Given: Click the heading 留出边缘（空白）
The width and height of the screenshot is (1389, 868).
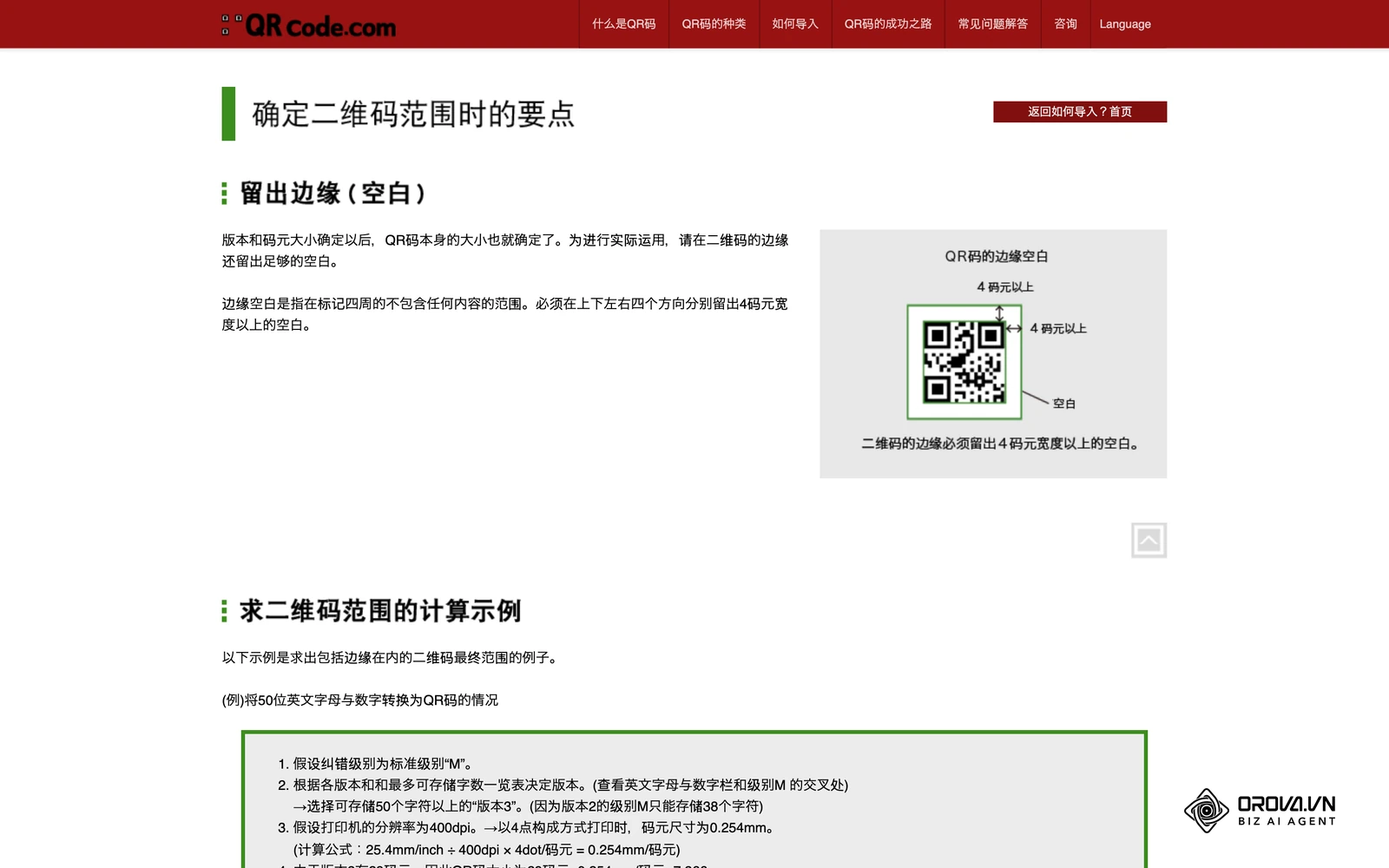Looking at the screenshot, I should click(x=333, y=193).
